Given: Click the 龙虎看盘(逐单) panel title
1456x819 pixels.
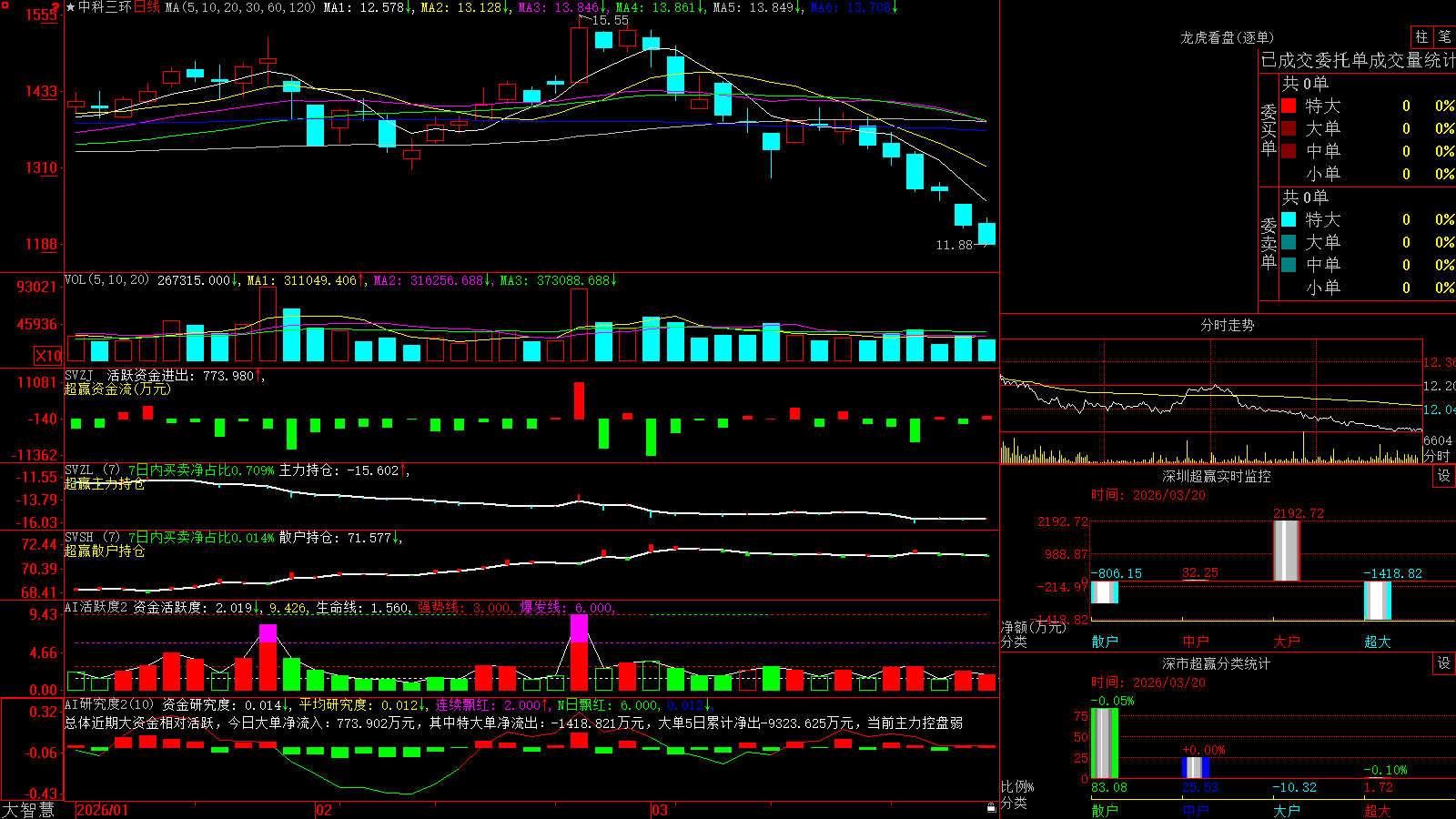Looking at the screenshot, I should click(x=1227, y=37).
